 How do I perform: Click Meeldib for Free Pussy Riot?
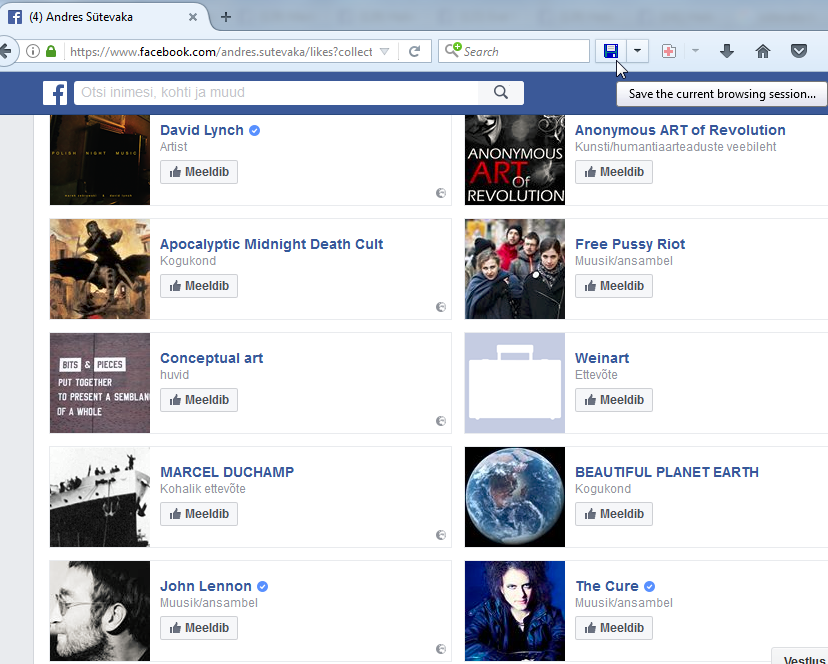(x=614, y=286)
